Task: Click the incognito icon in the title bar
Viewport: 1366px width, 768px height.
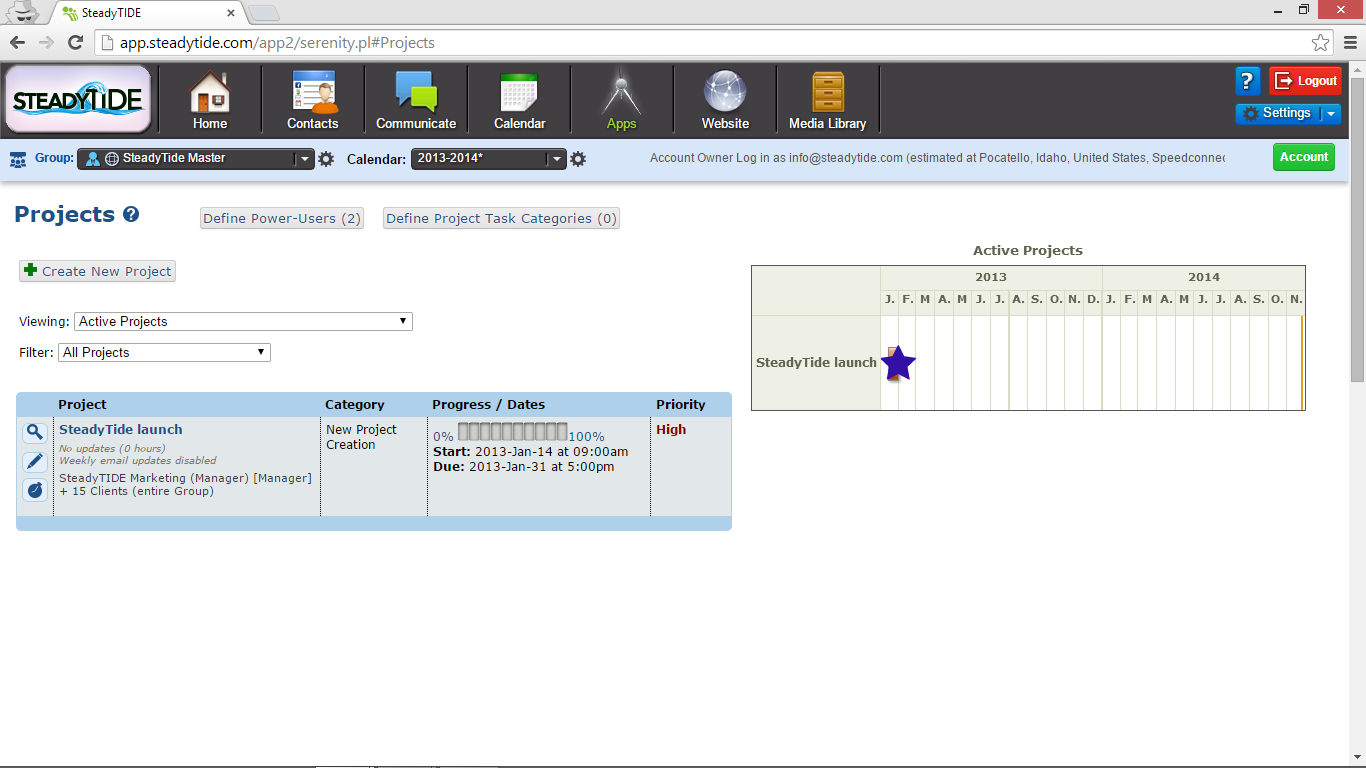Action: [x=24, y=12]
